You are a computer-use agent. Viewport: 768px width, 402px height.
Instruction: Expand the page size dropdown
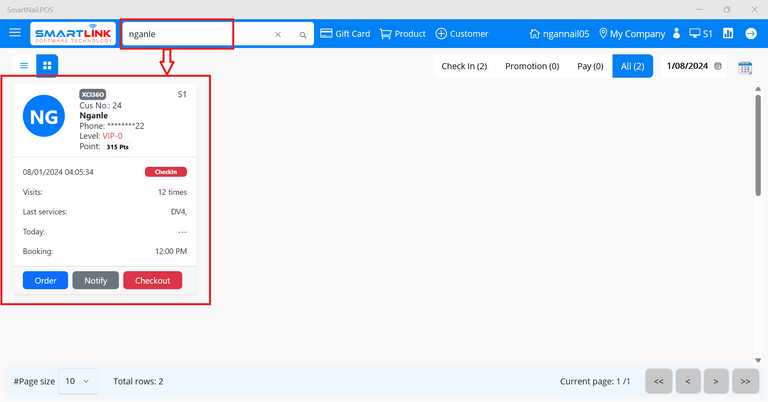point(79,381)
